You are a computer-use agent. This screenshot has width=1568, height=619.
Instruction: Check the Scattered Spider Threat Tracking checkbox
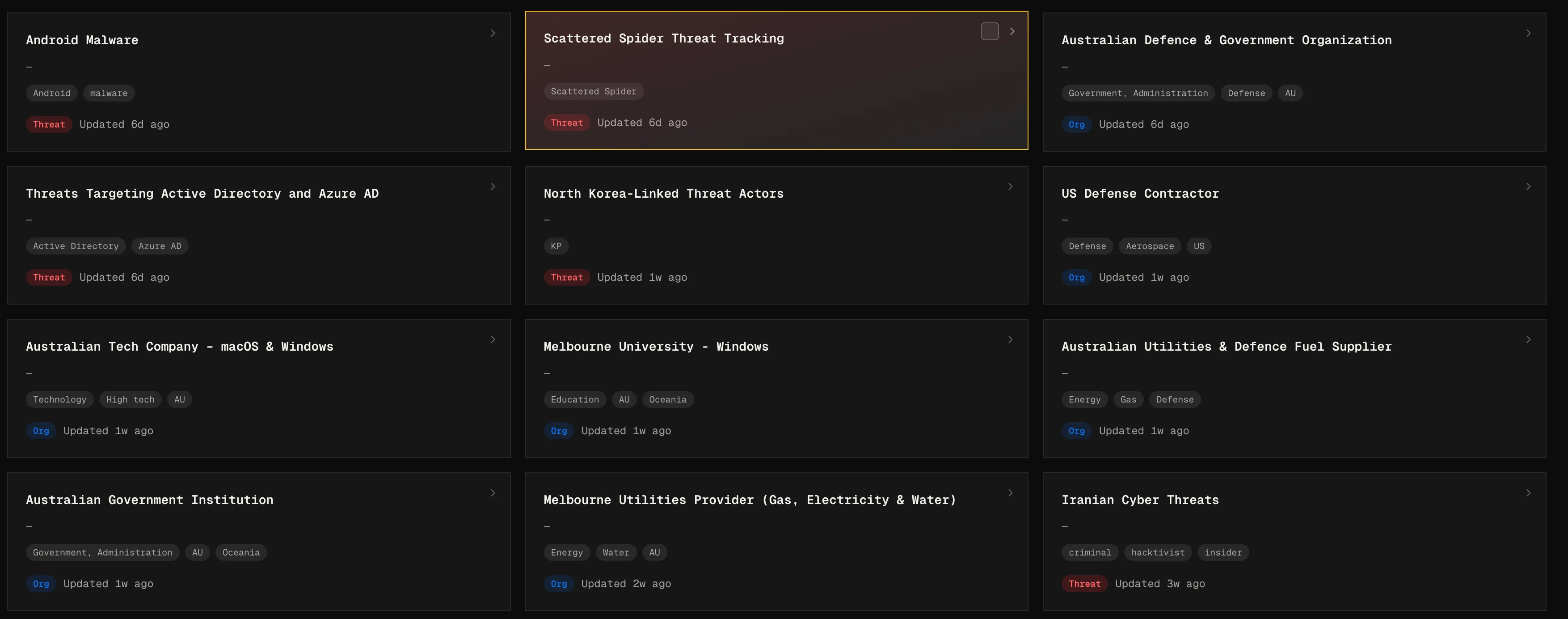pyautogui.click(x=990, y=31)
